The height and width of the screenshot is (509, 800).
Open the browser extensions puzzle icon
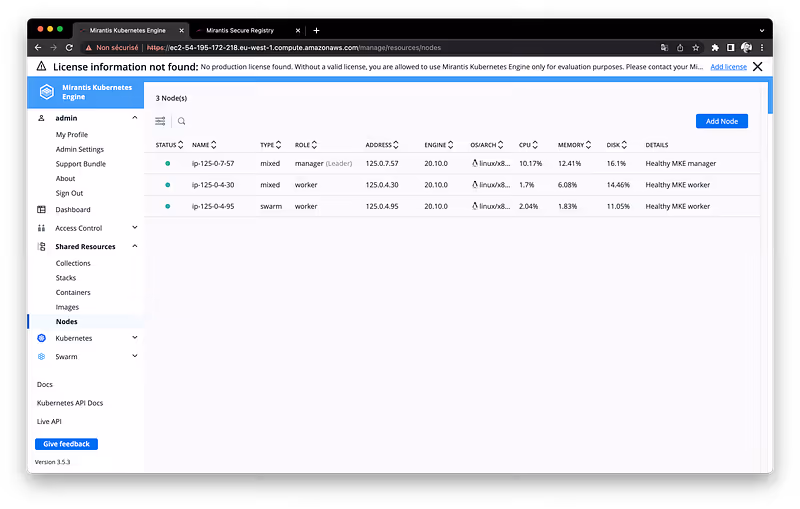(715, 47)
